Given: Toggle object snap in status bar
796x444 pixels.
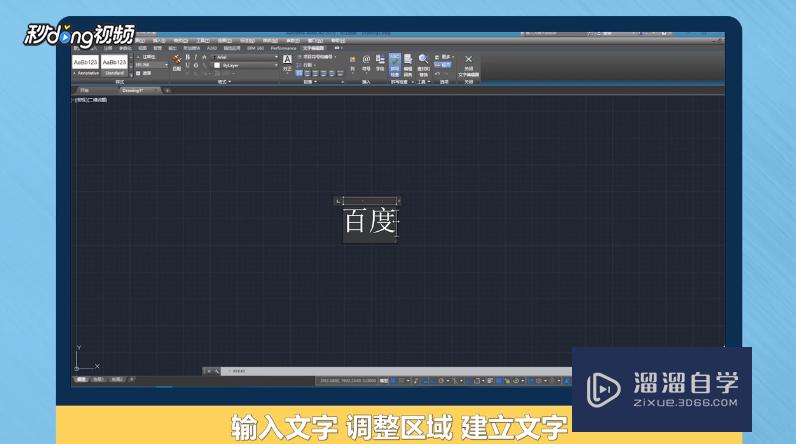Looking at the screenshot, I should [477, 381].
